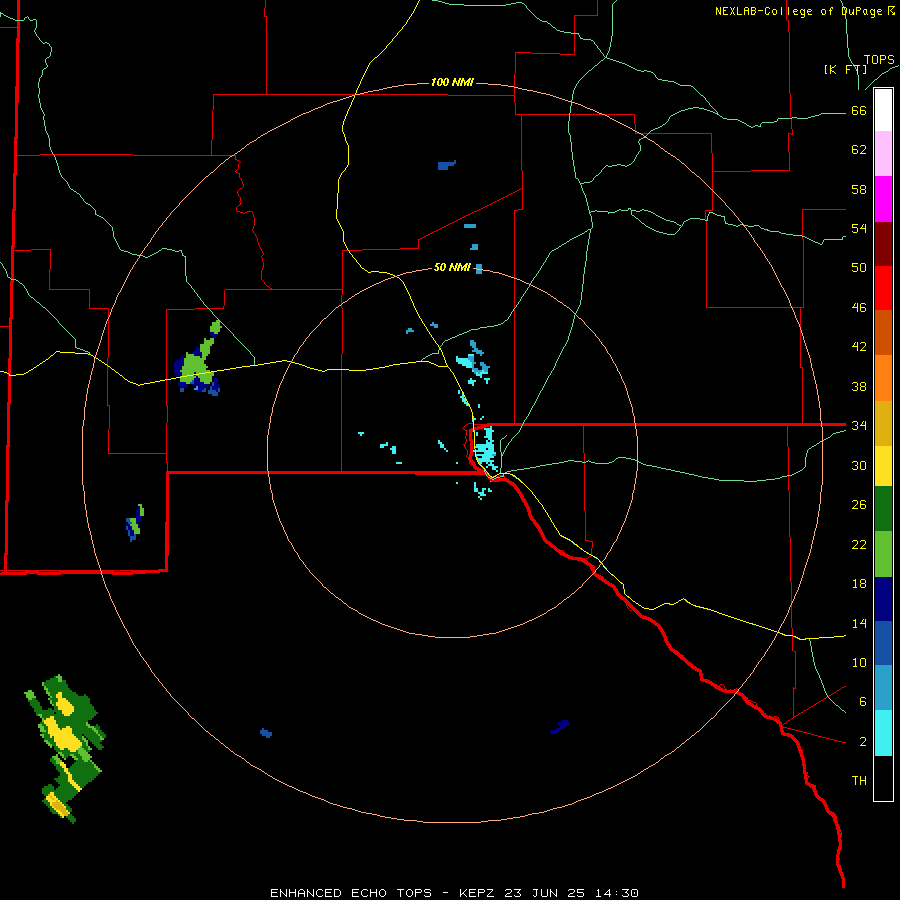Select the light green legend band
This screenshot has height=900, width=900.
pos(883,554)
